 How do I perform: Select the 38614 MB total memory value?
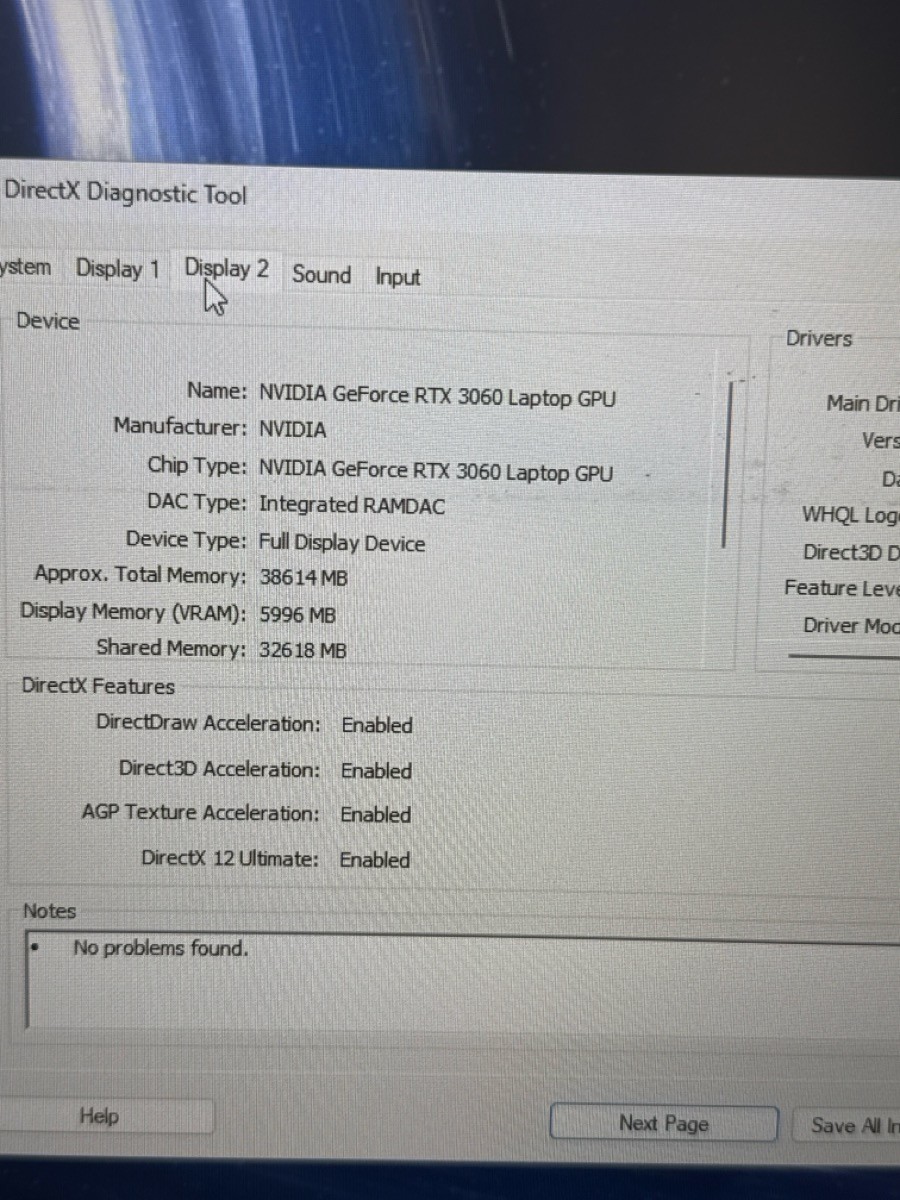click(303, 578)
